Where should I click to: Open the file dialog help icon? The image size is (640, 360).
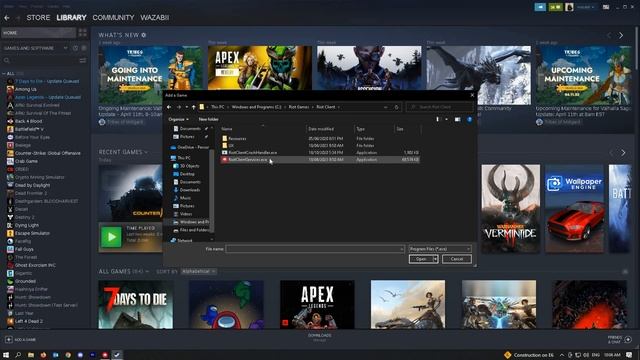pyautogui.click(x=469, y=120)
